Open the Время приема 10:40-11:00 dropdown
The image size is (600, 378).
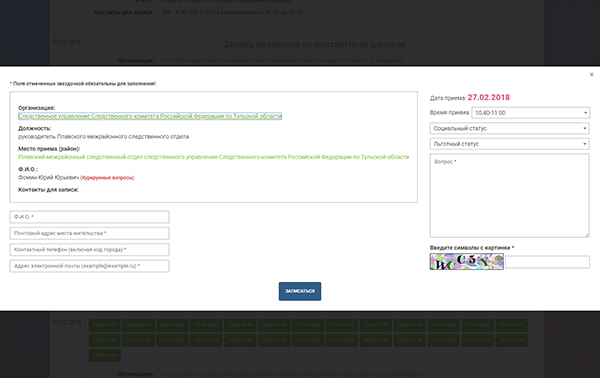pyautogui.click(x=530, y=113)
